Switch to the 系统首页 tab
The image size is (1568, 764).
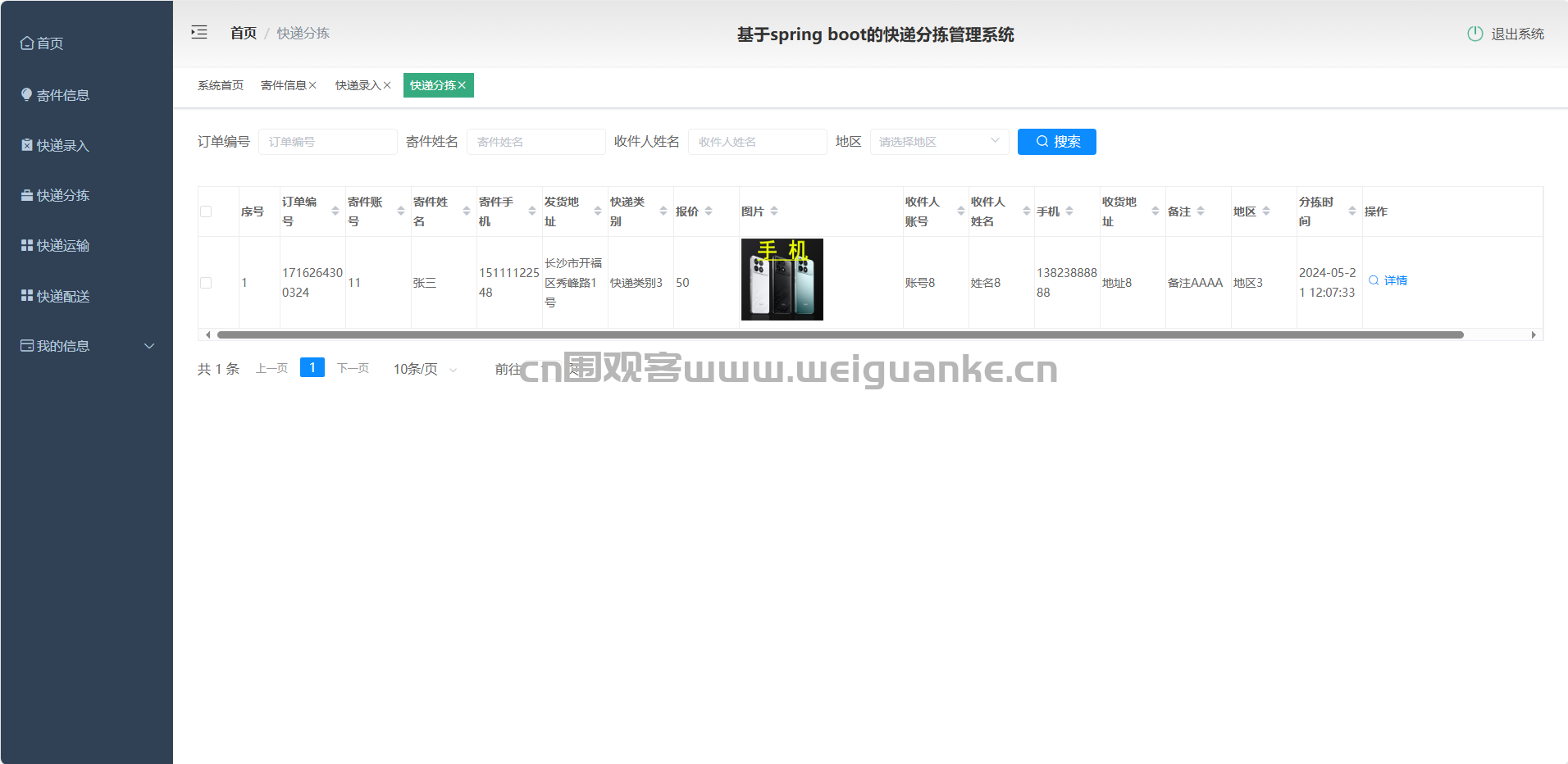pos(221,85)
